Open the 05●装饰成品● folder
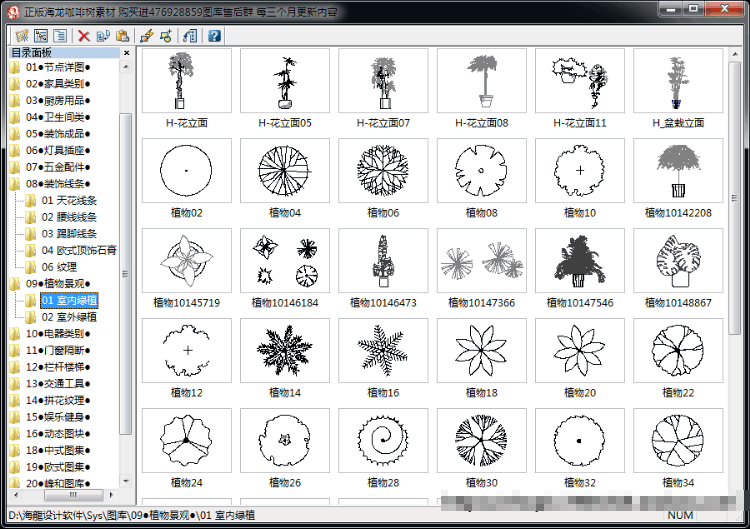This screenshot has width=750, height=529. pos(58,133)
